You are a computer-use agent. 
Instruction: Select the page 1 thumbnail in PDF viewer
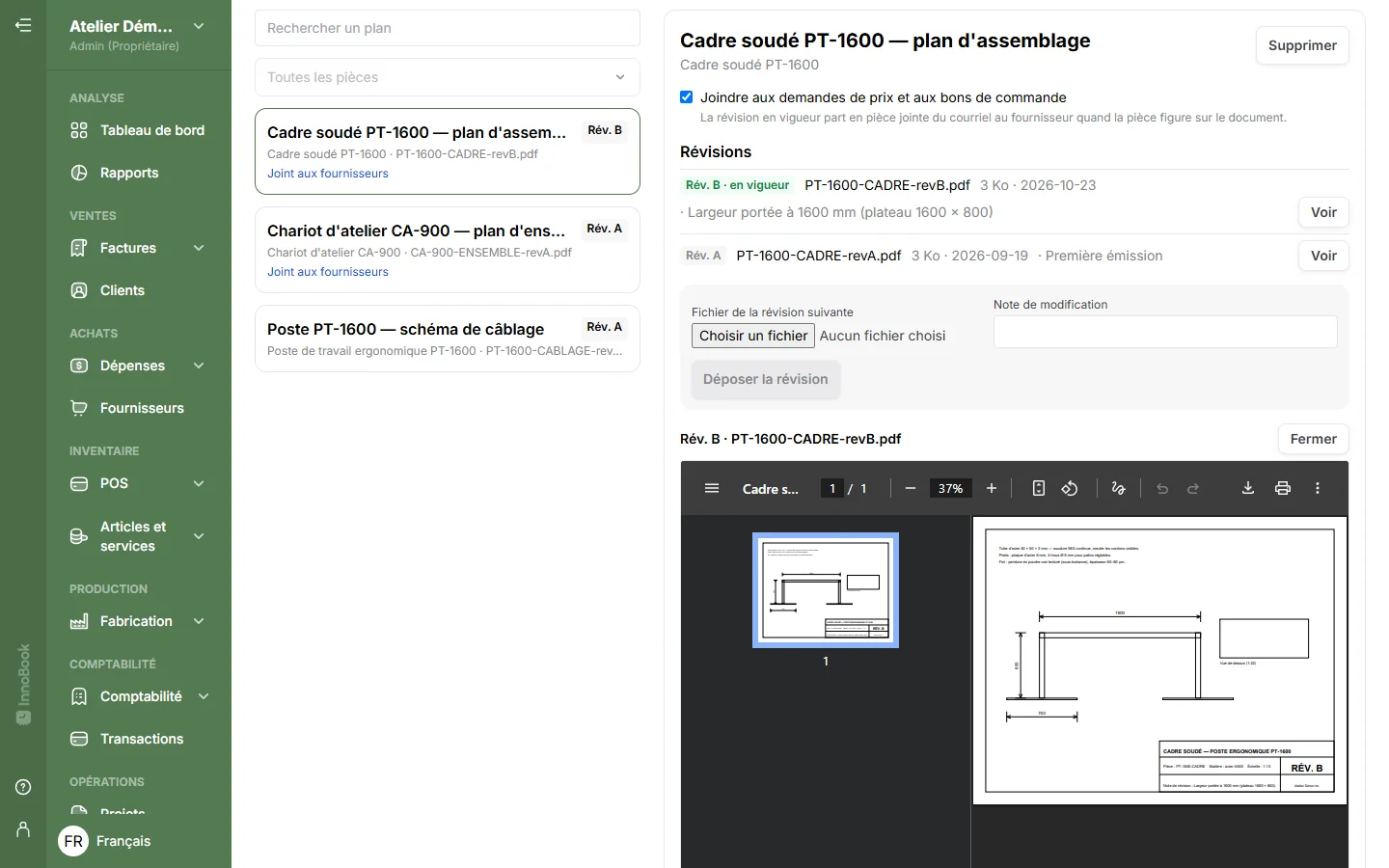pos(826,590)
